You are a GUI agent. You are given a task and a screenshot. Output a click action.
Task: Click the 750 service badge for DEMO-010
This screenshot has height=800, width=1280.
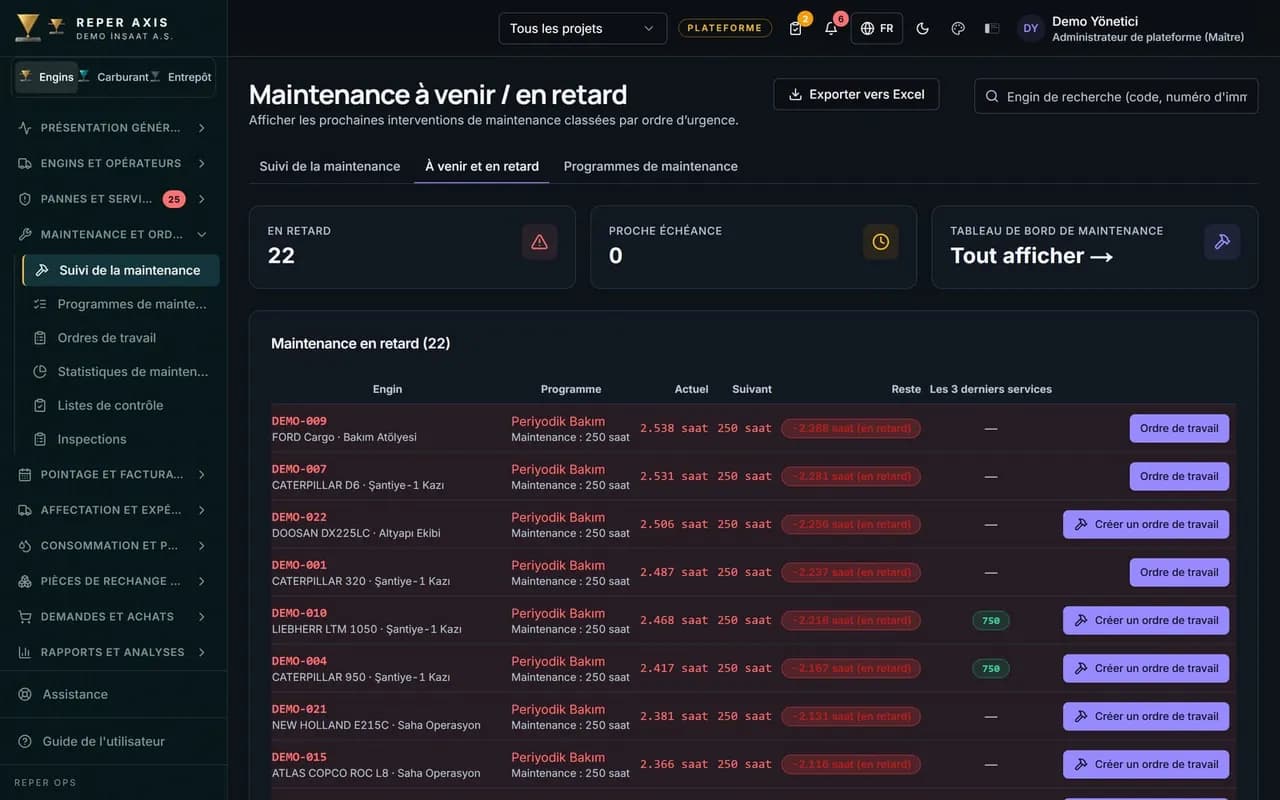tap(991, 620)
